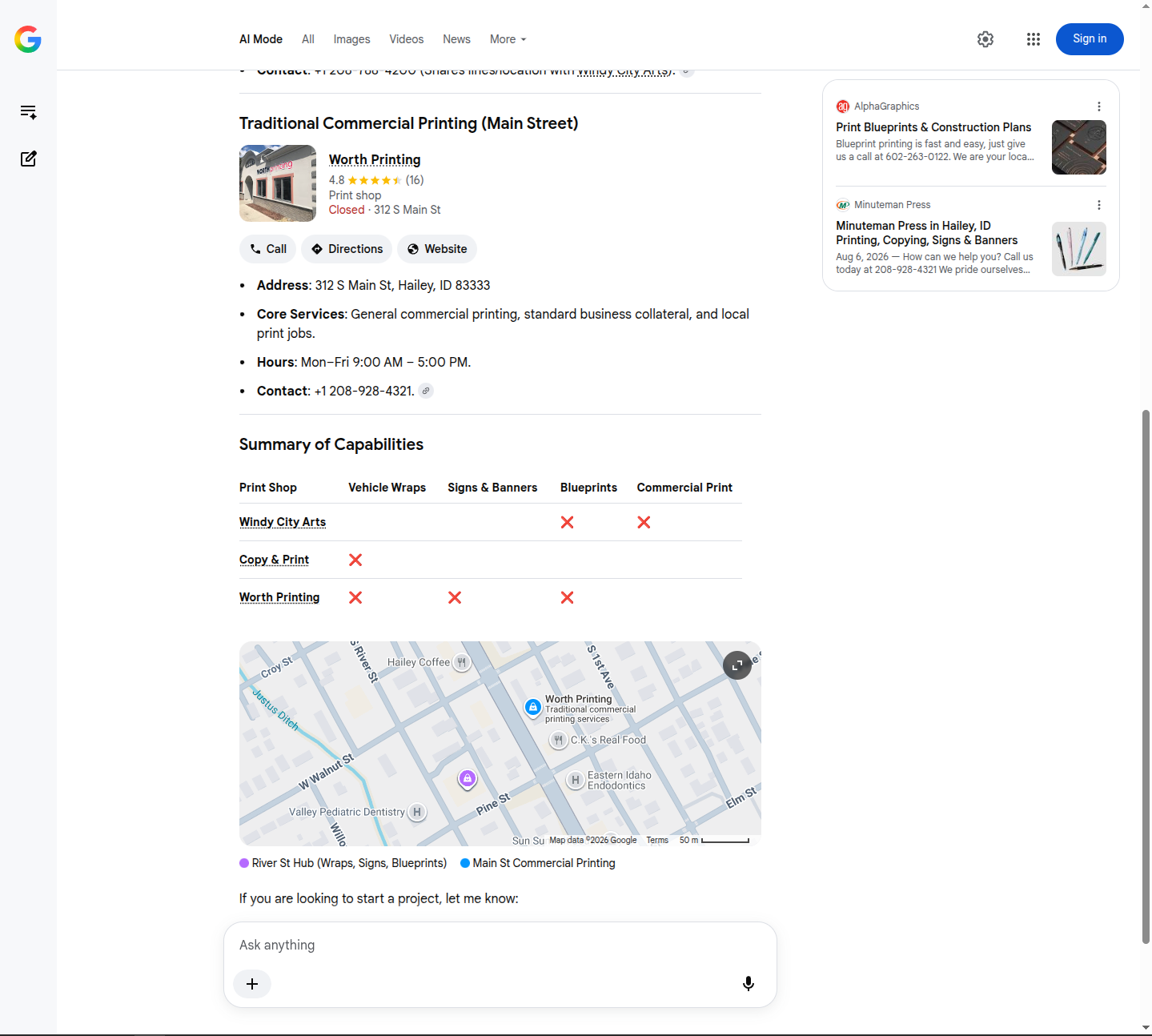The width and height of the screenshot is (1152, 1036).
Task: Click Eastern Idaho Endodontics marker
Action: [x=576, y=780]
